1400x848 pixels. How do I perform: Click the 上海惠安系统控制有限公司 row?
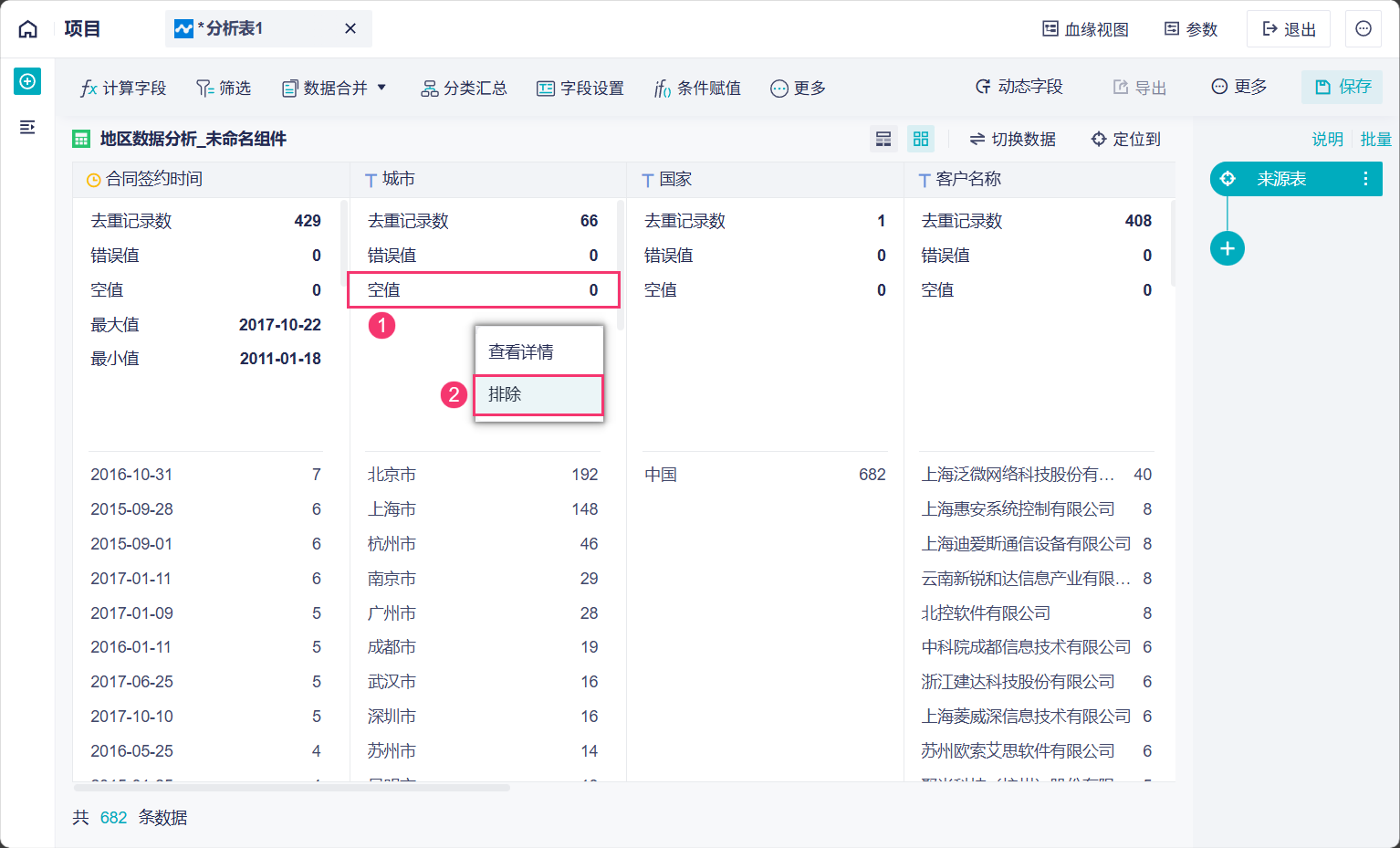[x=1036, y=509]
